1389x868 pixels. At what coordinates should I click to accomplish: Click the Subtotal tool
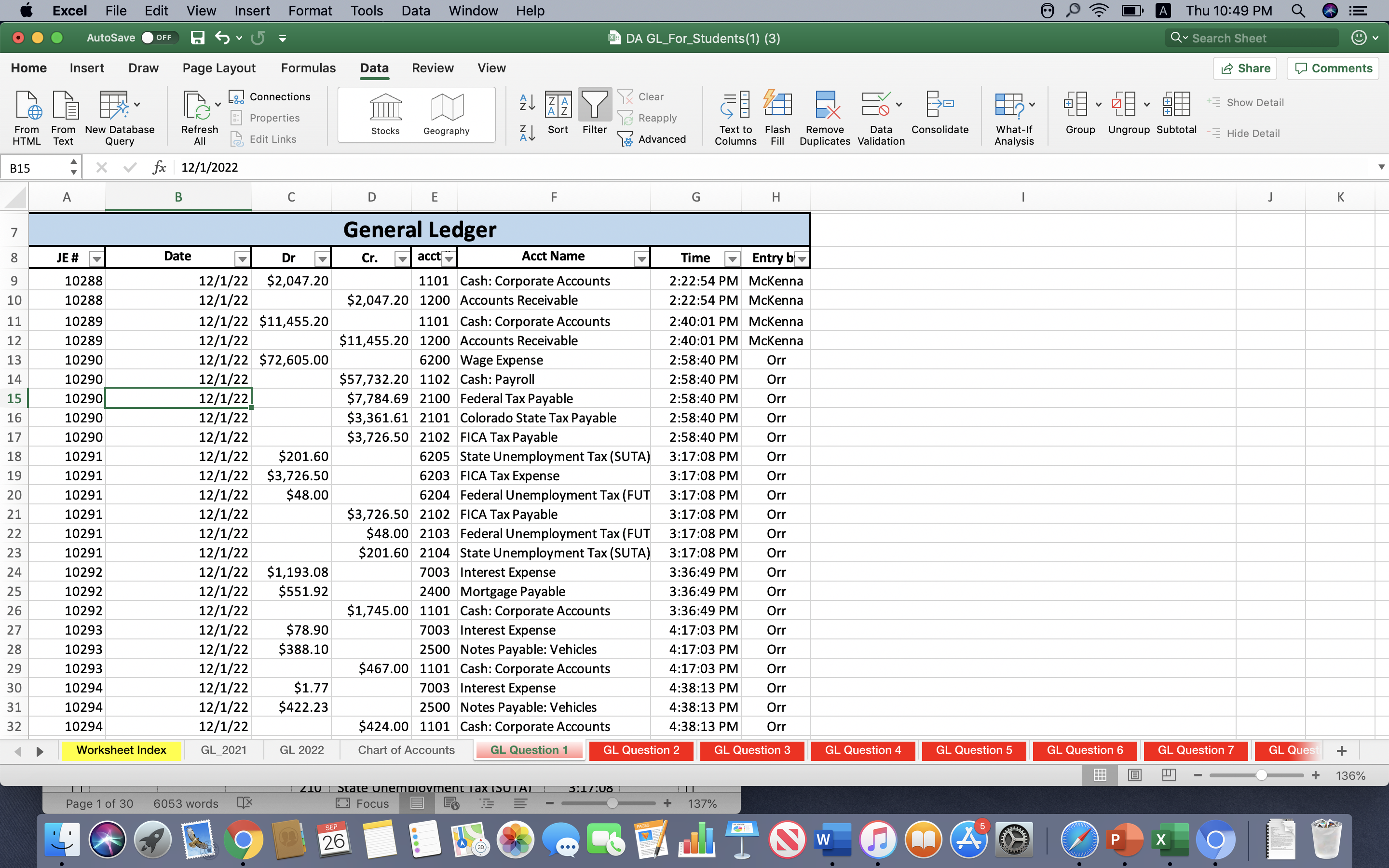(1176, 112)
